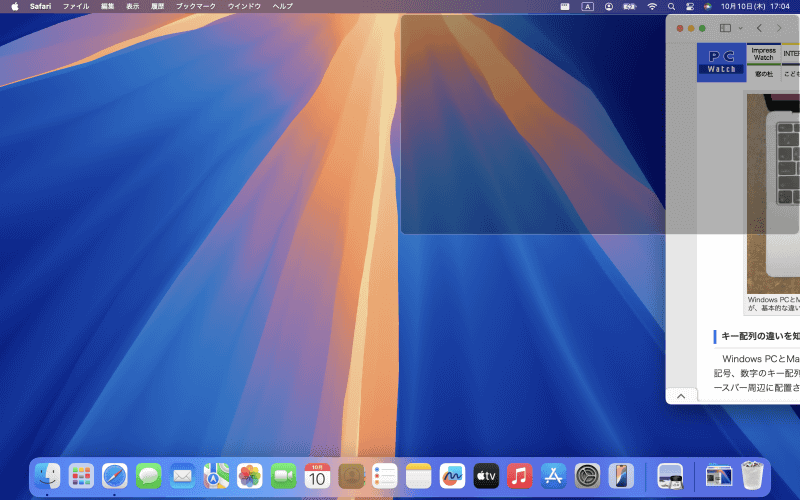Click the keyboard article image in Safari
Screen dimensions: 800x500
[x=773, y=193]
